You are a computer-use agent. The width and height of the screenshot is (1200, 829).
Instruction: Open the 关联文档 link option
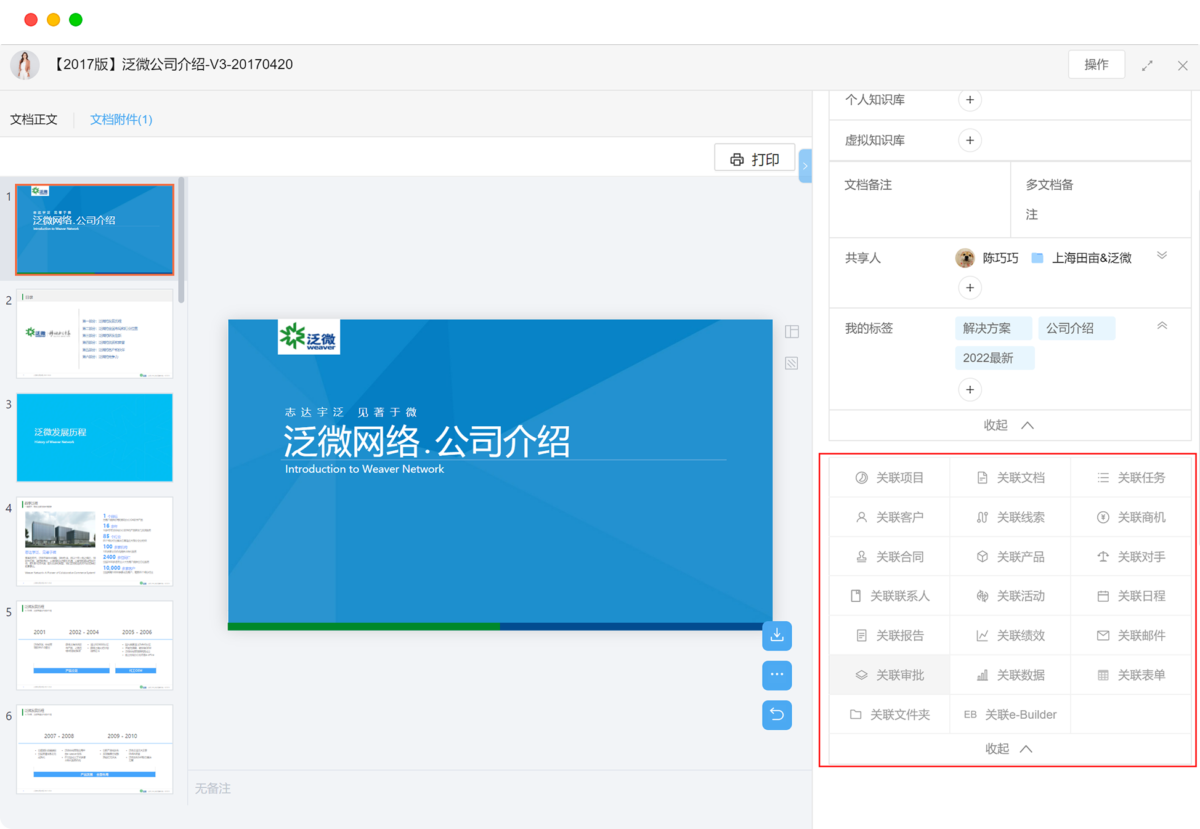[x=1010, y=478]
